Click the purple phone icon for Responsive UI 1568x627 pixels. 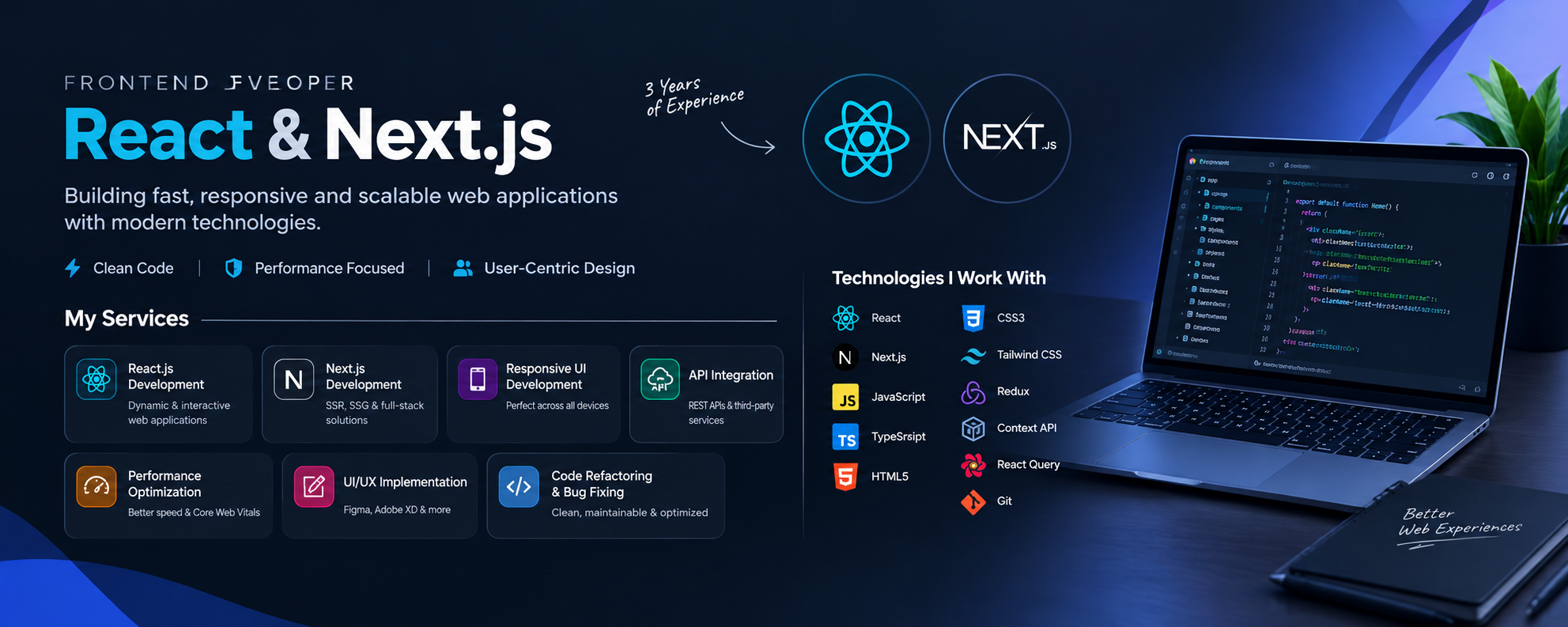point(478,380)
